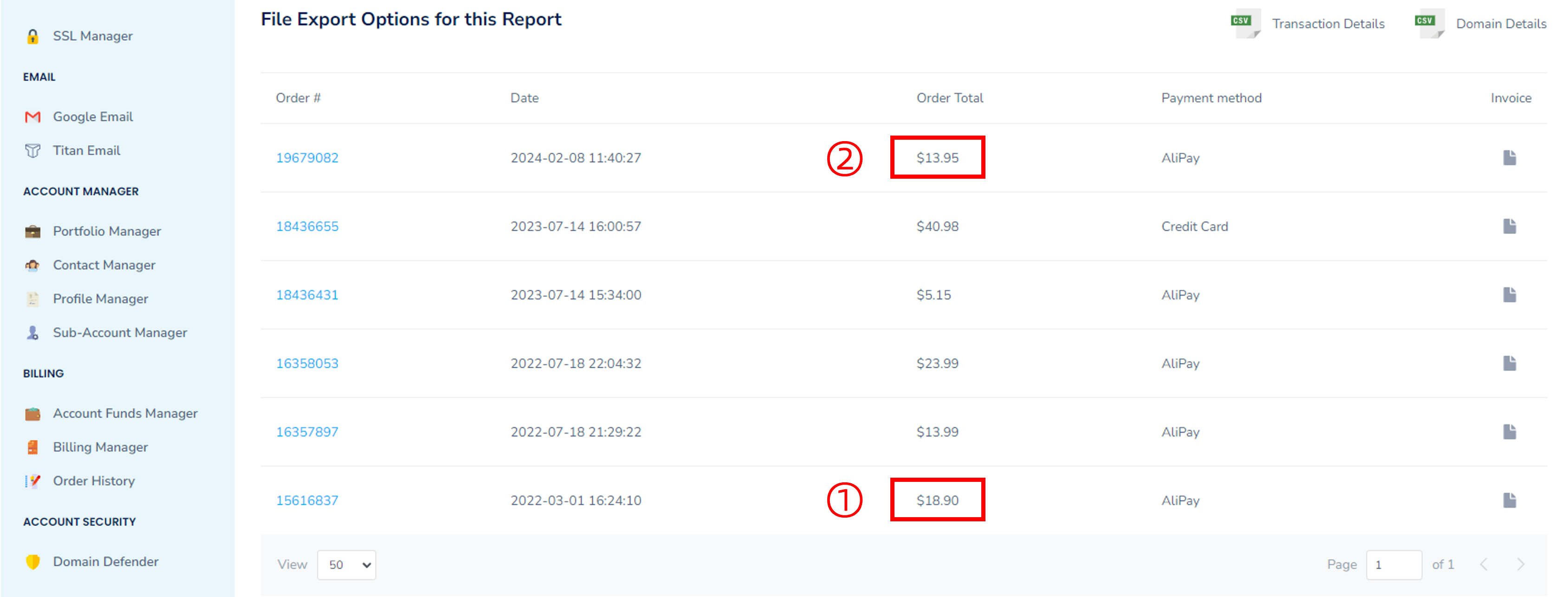Click the Domain Details CSV export icon
Screen dimensions: 1568x597
tap(1428, 24)
